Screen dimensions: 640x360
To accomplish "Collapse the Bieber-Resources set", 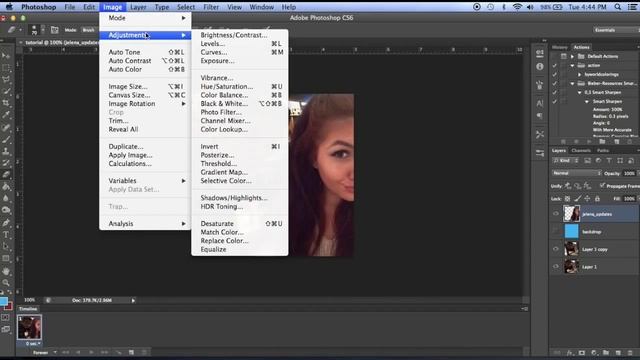I will pyautogui.click(x=572, y=83).
